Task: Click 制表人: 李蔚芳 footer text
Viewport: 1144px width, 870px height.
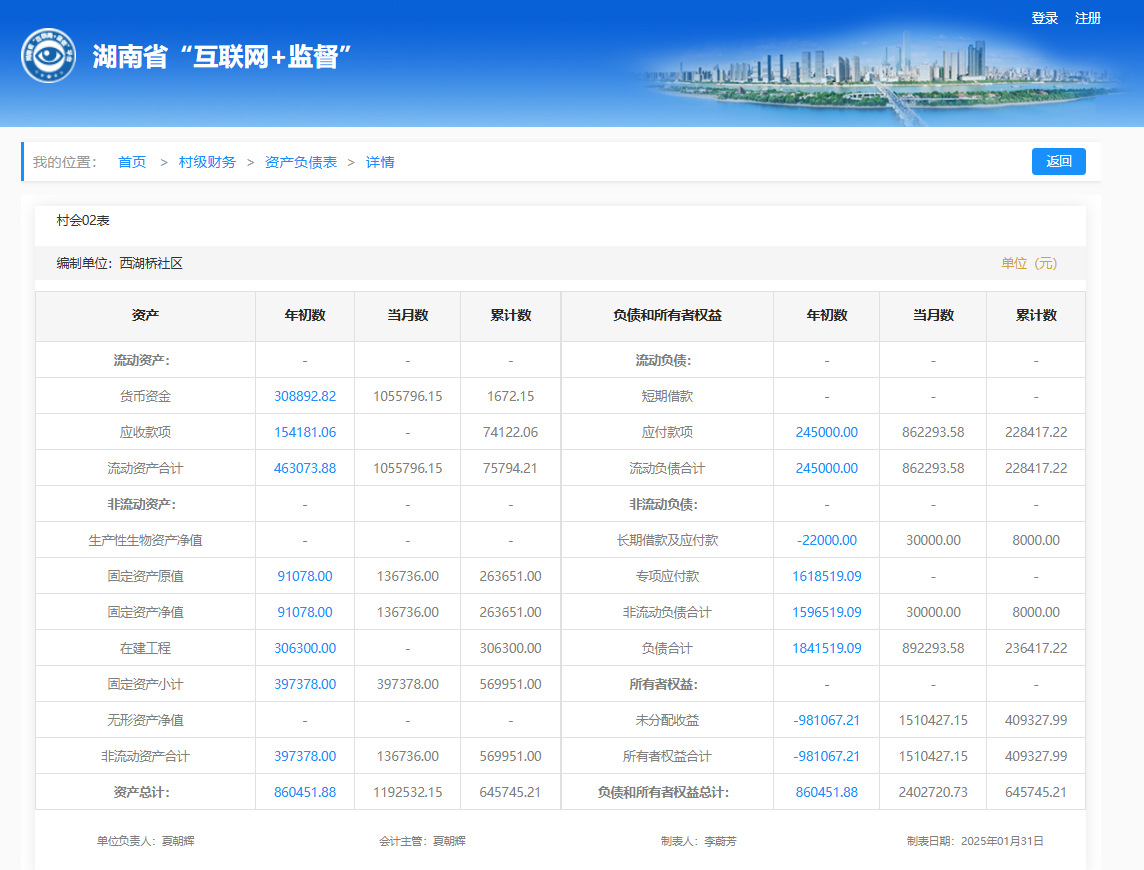Action: coord(698,841)
